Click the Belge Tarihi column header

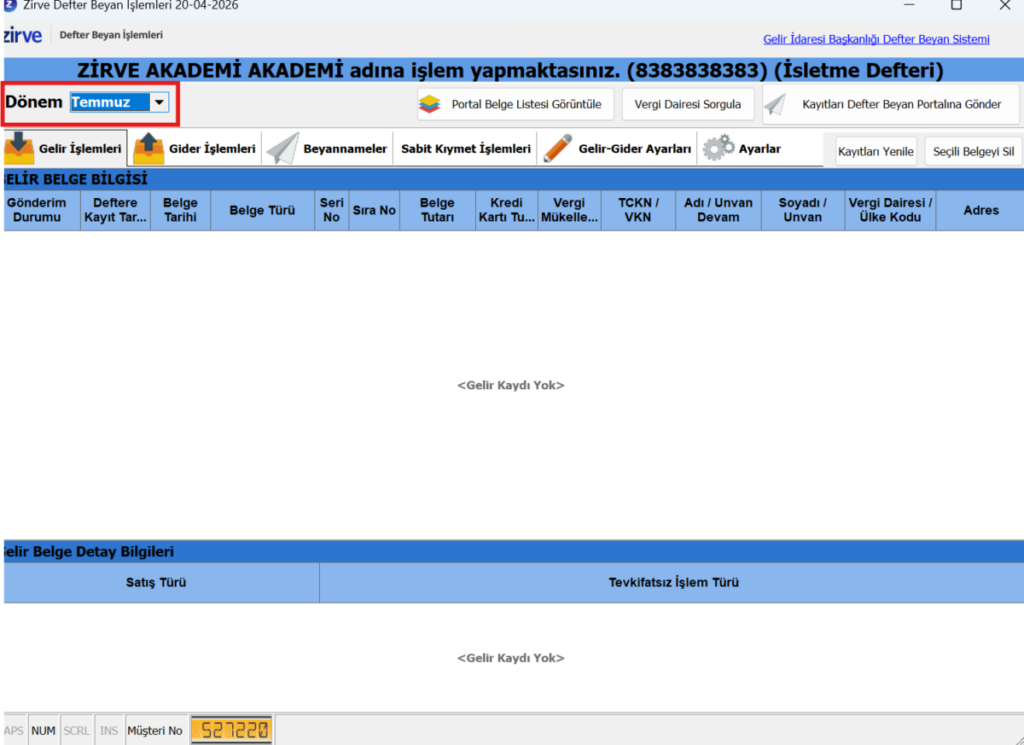(180, 210)
